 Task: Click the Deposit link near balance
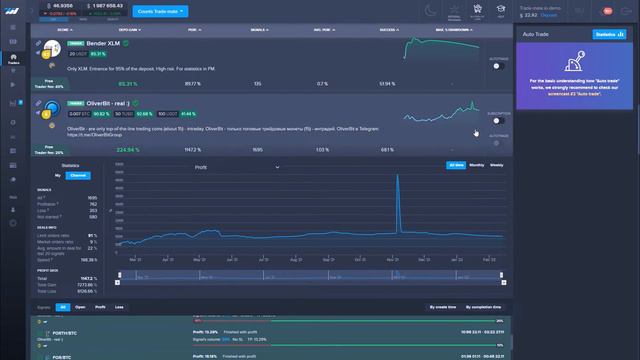[x=549, y=15]
